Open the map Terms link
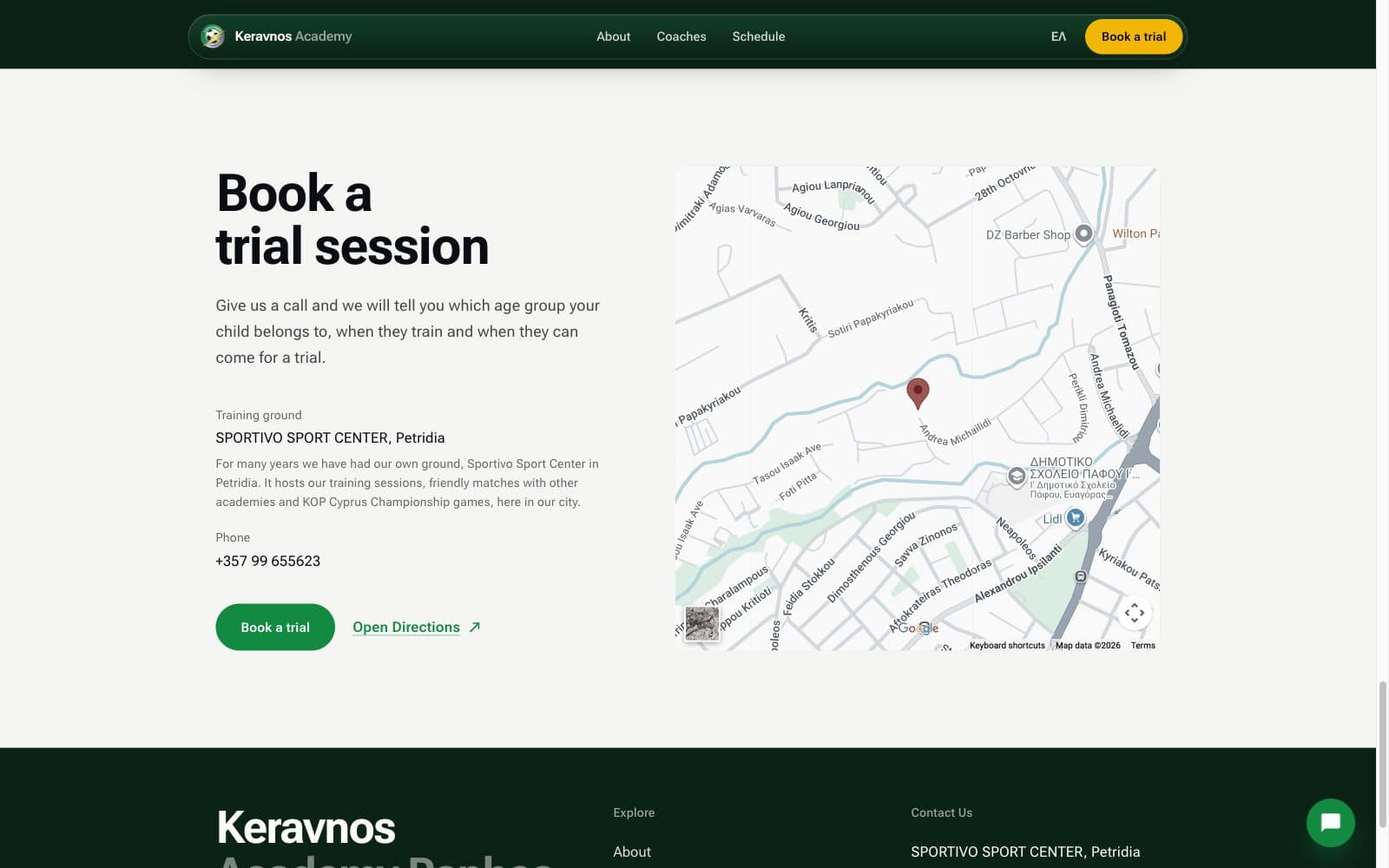1389x868 pixels. coord(1142,645)
